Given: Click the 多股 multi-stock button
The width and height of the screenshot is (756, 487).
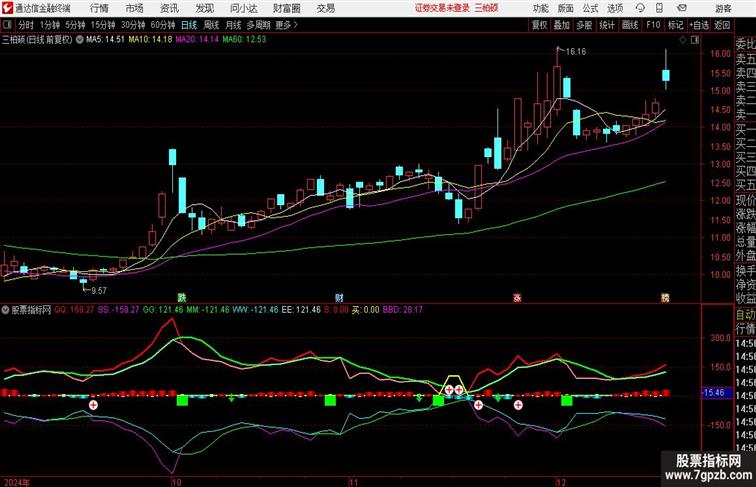Looking at the screenshot, I should coord(584,25).
